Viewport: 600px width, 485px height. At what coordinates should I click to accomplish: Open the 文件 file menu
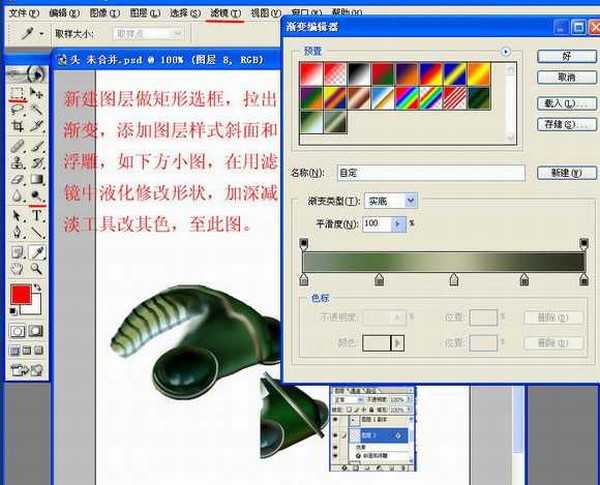21,13
